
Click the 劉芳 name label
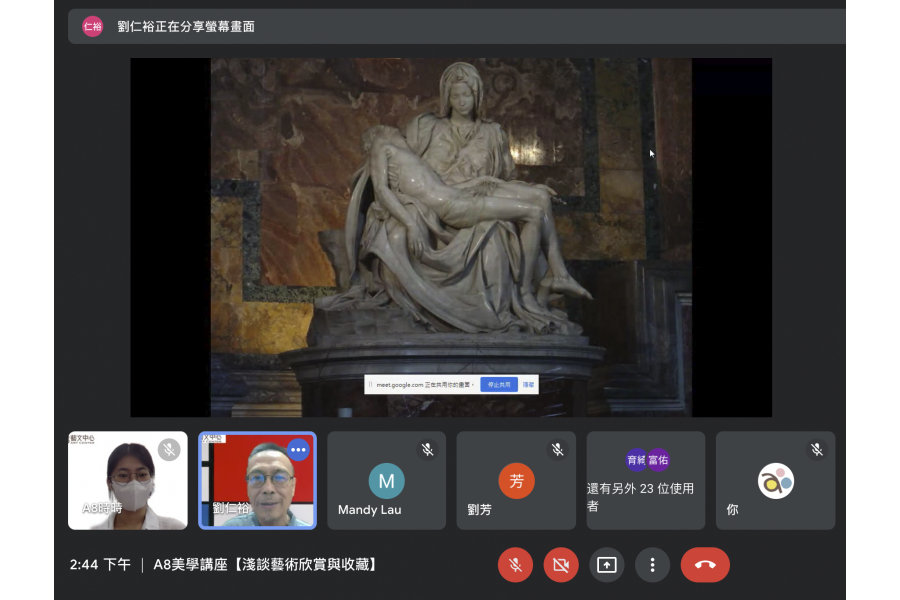click(479, 510)
